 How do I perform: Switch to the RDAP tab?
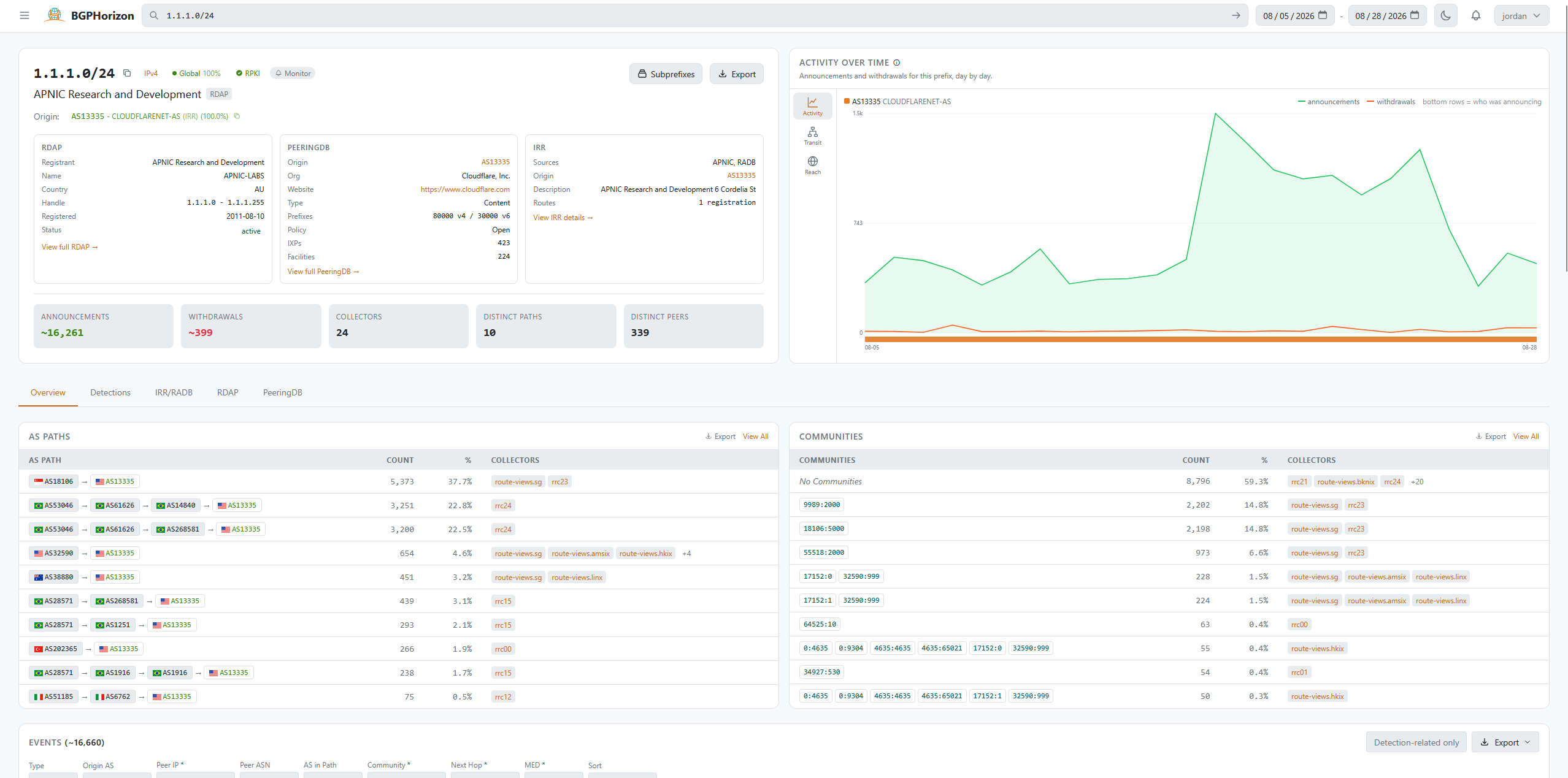[x=228, y=392]
